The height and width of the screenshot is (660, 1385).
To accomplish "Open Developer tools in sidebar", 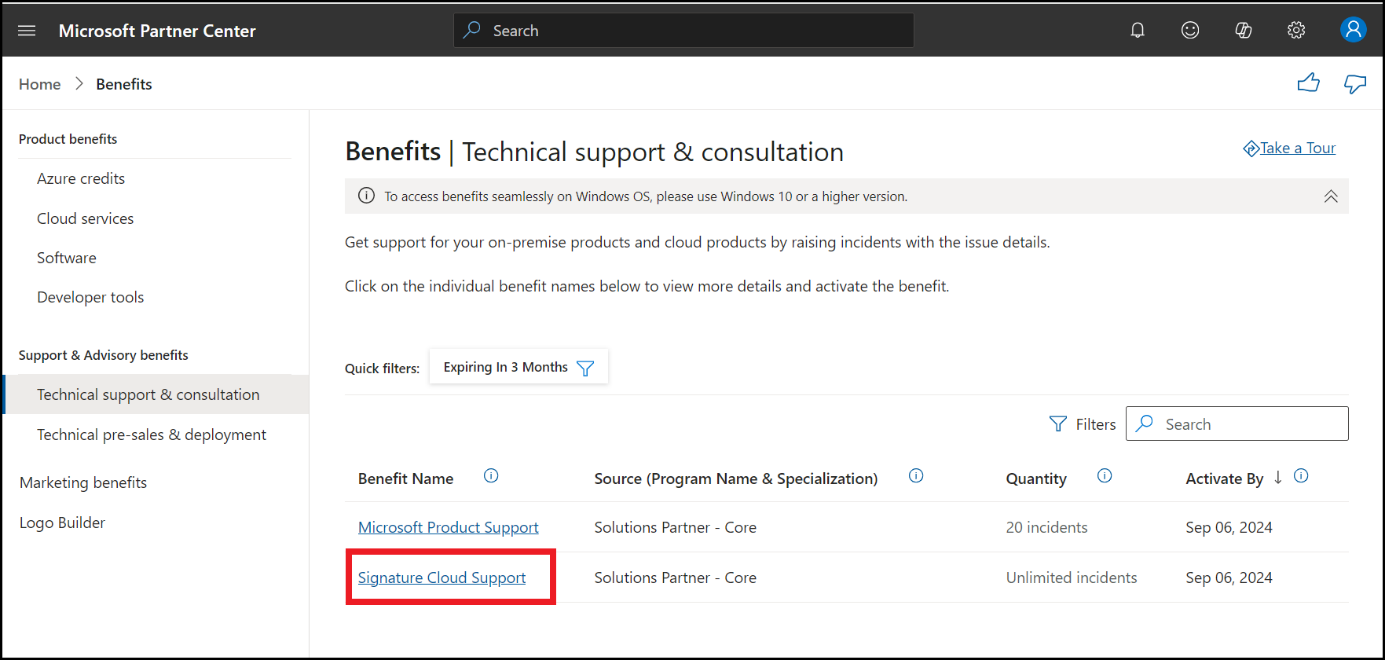I will [x=90, y=297].
